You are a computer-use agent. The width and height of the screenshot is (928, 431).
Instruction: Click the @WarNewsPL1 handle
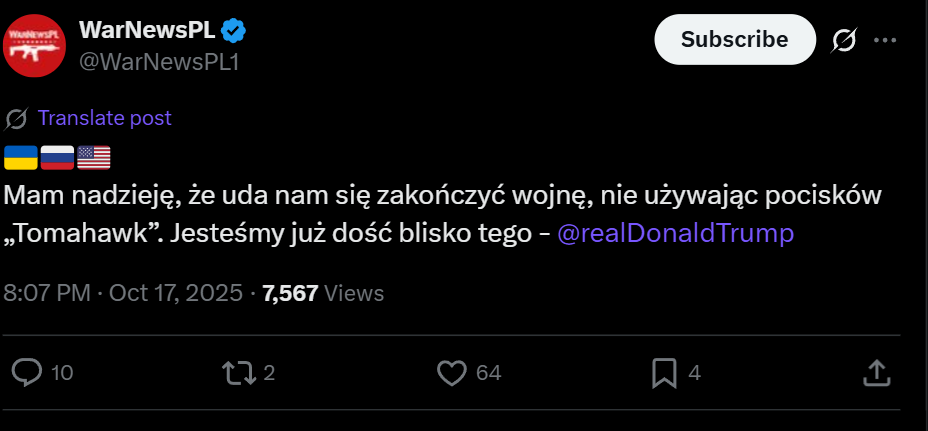pos(158,61)
